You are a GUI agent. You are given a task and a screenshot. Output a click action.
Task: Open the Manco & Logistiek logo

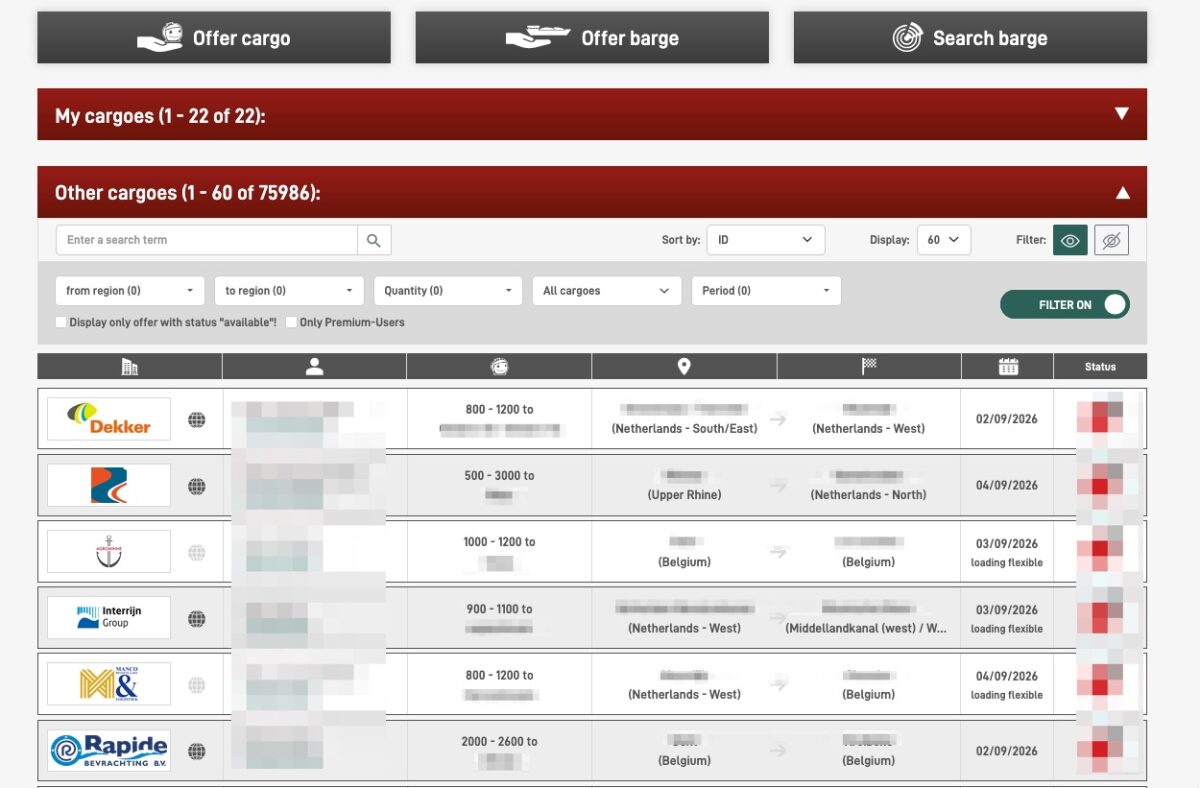109,684
